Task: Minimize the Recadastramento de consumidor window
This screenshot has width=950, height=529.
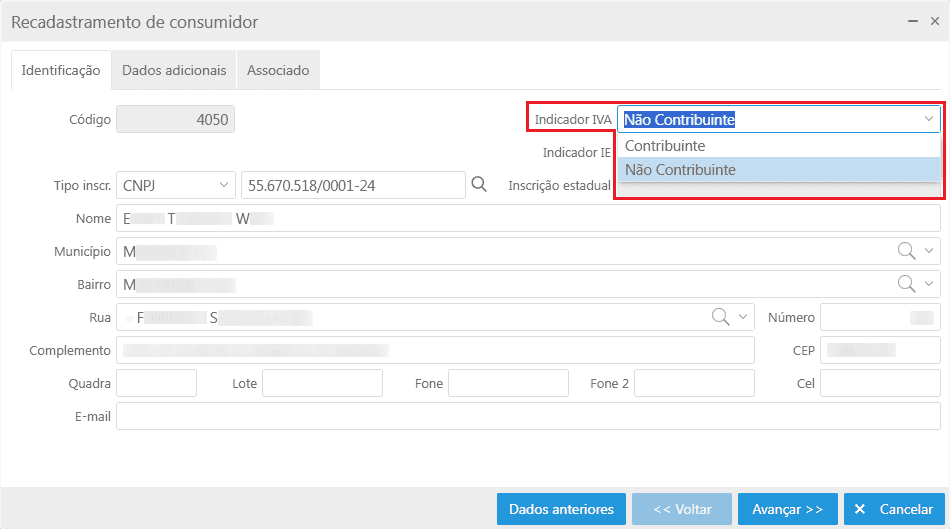Action: [x=912, y=21]
